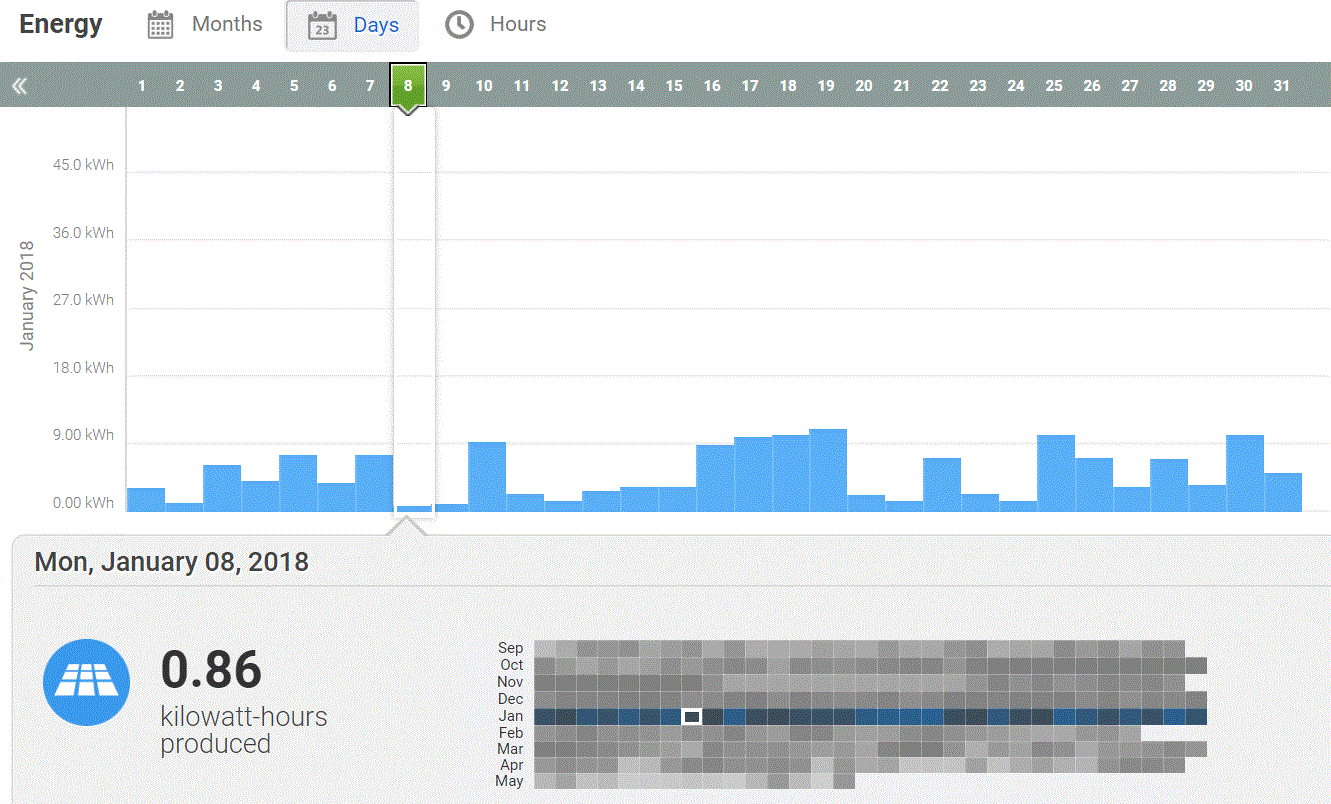Click the tallest bar for day 19
1331x804 pixels.
[828, 470]
